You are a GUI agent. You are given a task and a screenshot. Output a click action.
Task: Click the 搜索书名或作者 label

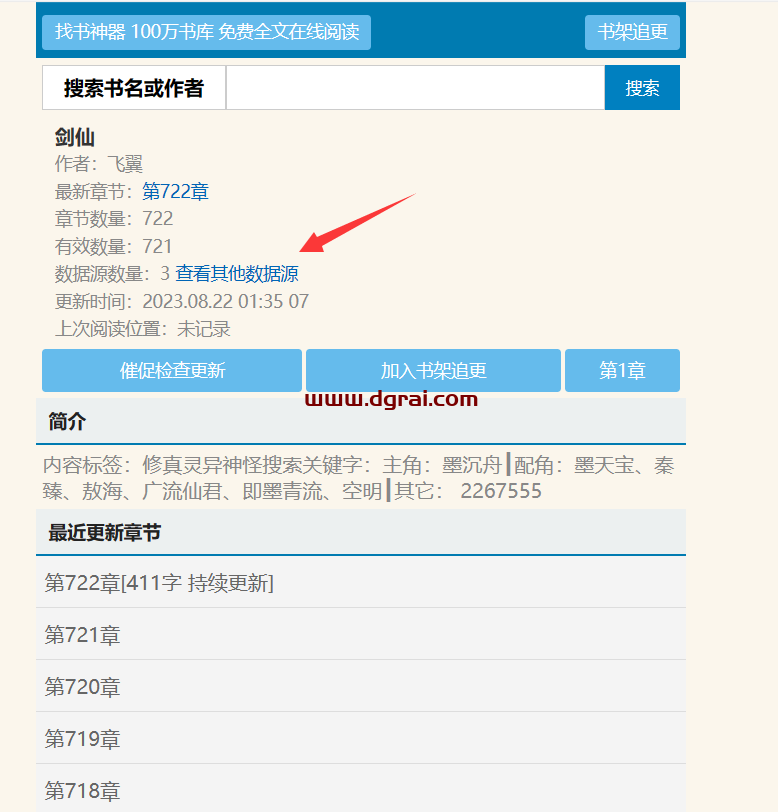[x=134, y=88]
